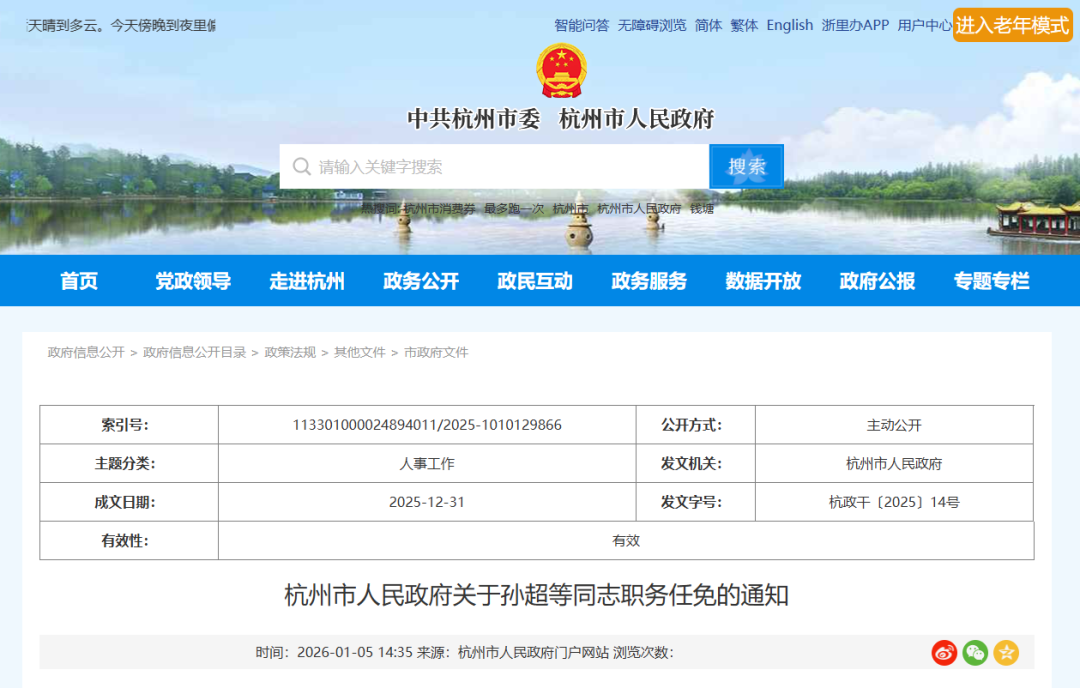Click the 搜索 search button
The height and width of the screenshot is (688, 1080).
tap(747, 166)
